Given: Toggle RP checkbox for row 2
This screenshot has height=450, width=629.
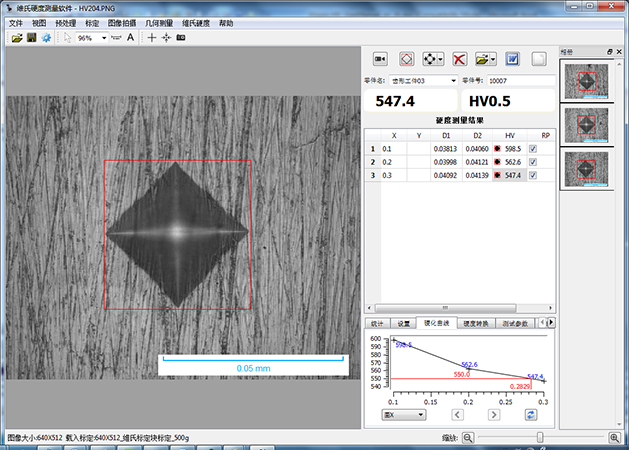Looking at the screenshot, I should (532, 162).
